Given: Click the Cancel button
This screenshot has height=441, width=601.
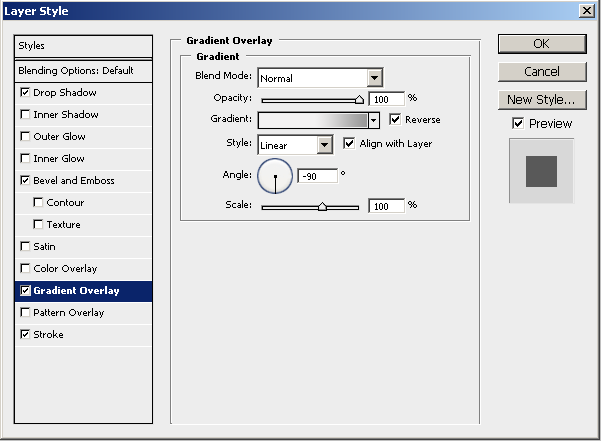Looking at the screenshot, I should (541, 72).
